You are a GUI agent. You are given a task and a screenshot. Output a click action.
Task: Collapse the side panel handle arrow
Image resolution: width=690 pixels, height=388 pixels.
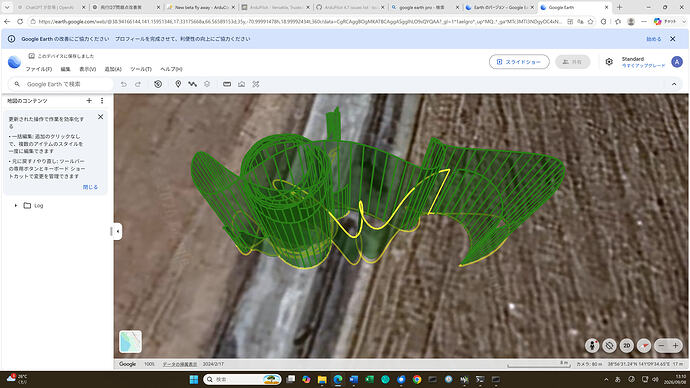tap(117, 231)
